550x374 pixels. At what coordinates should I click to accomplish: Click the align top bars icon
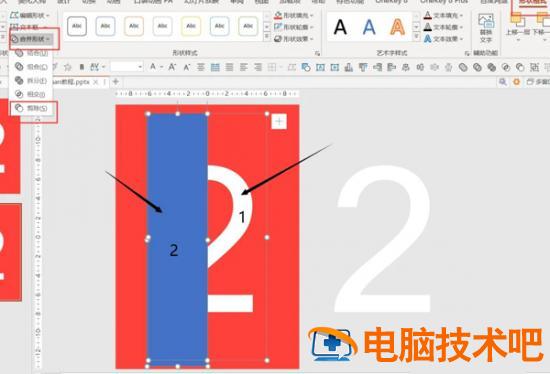tap(363, 67)
